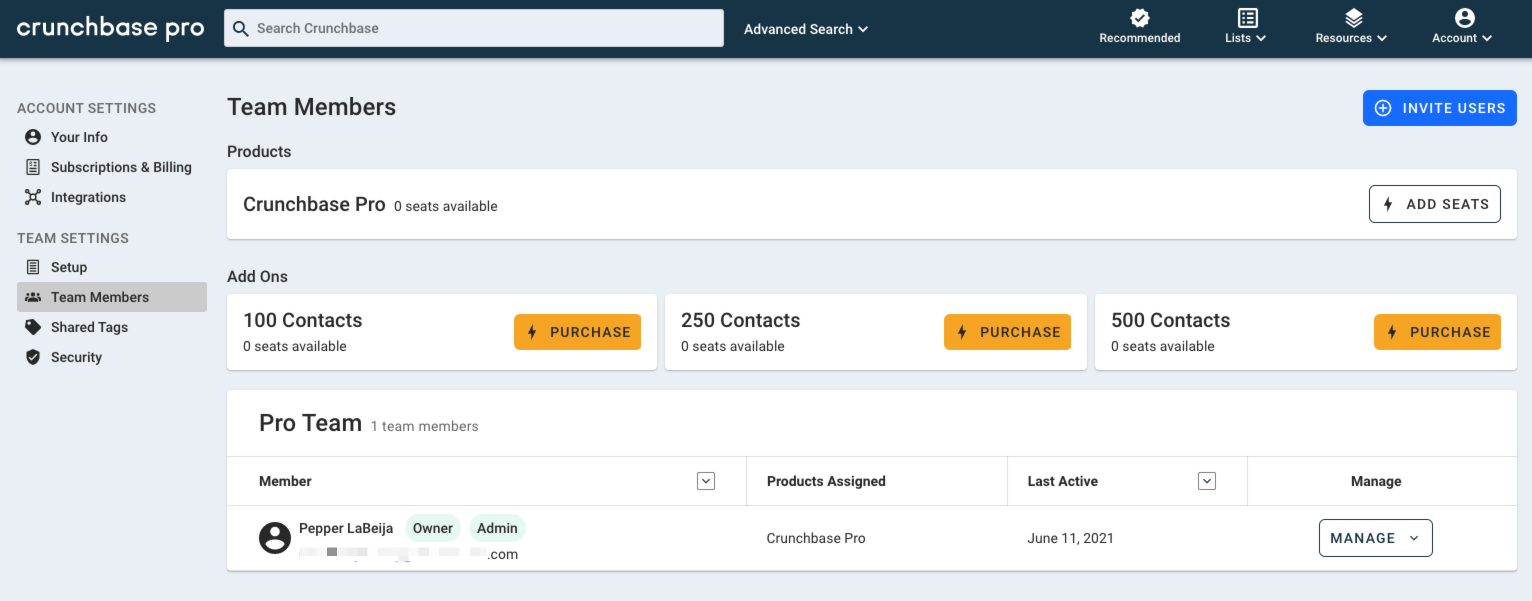Click the Setup document icon
This screenshot has width=1532, height=601.
click(33, 267)
